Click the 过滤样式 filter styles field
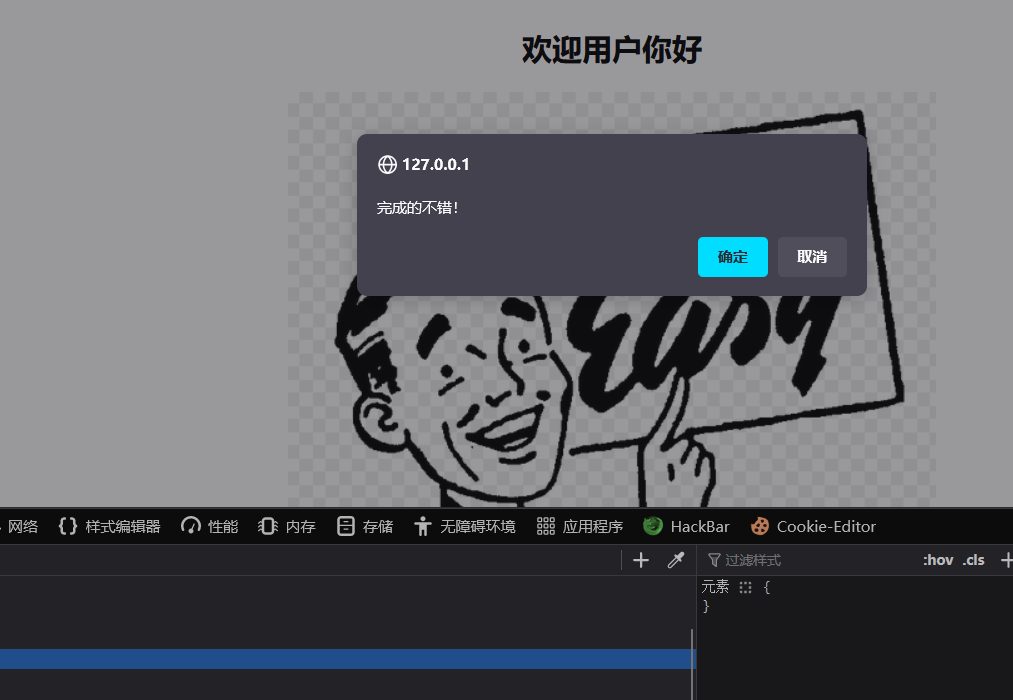The width and height of the screenshot is (1013, 700). (x=800, y=560)
